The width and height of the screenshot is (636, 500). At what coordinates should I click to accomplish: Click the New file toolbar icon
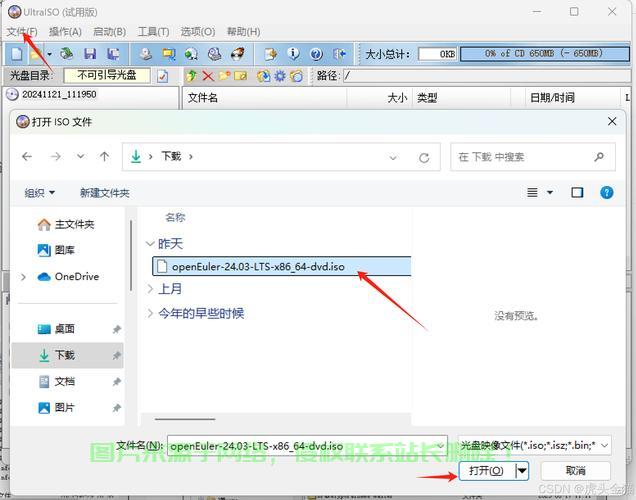pyautogui.click(x=17, y=54)
